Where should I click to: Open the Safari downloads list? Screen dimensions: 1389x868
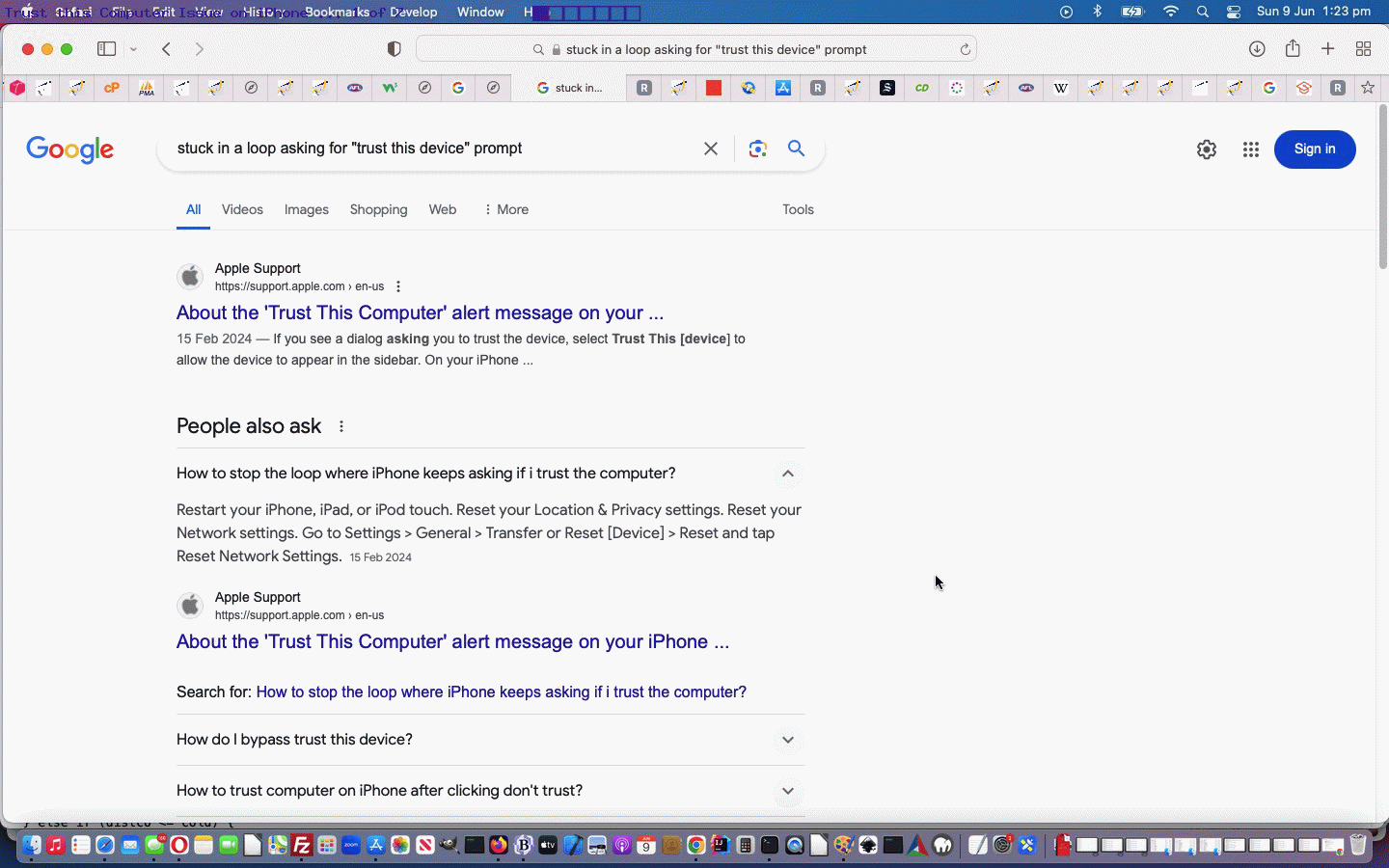pyautogui.click(x=1257, y=49)
